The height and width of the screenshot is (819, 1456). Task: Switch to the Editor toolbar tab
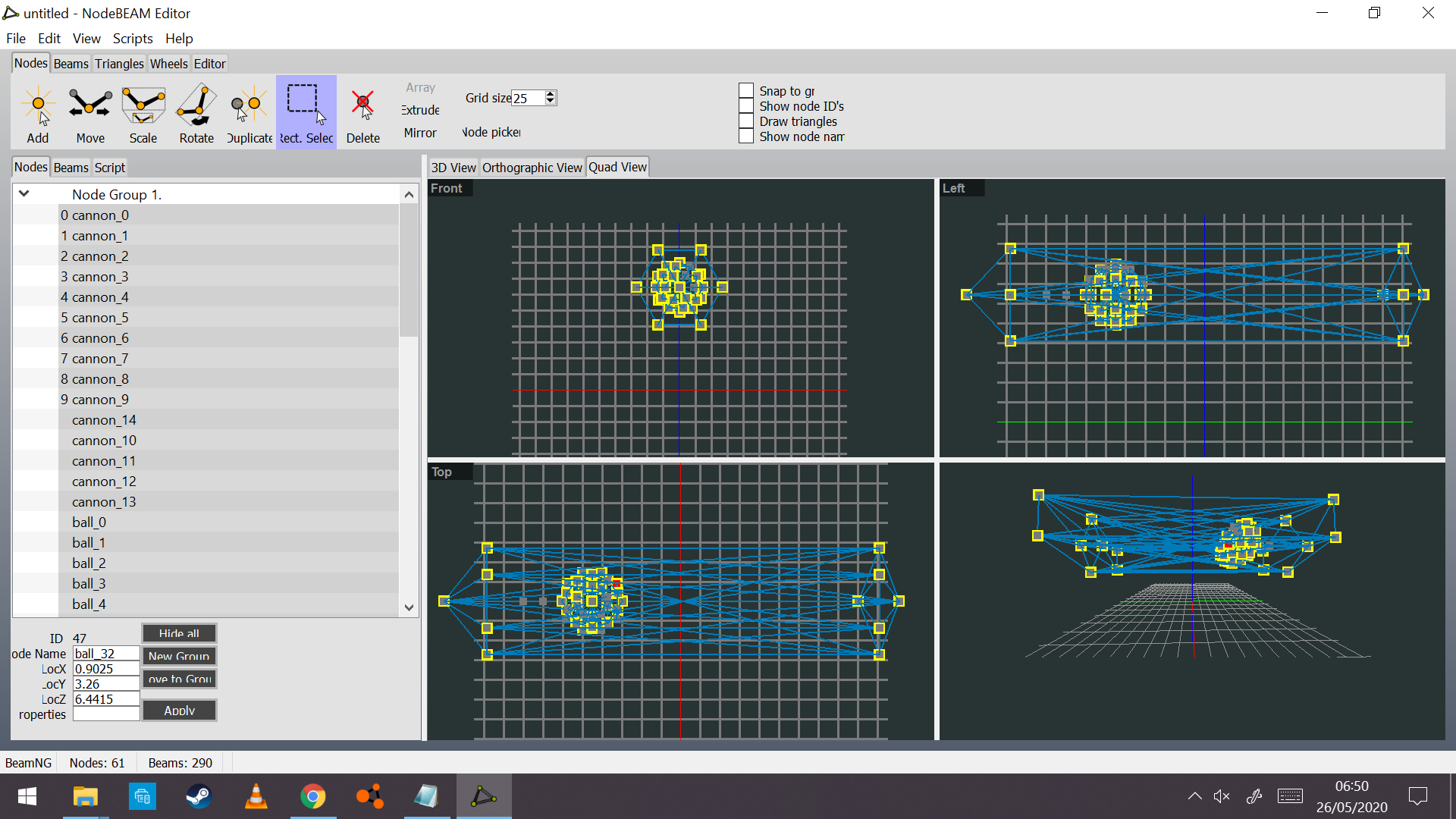coord(209,64)
